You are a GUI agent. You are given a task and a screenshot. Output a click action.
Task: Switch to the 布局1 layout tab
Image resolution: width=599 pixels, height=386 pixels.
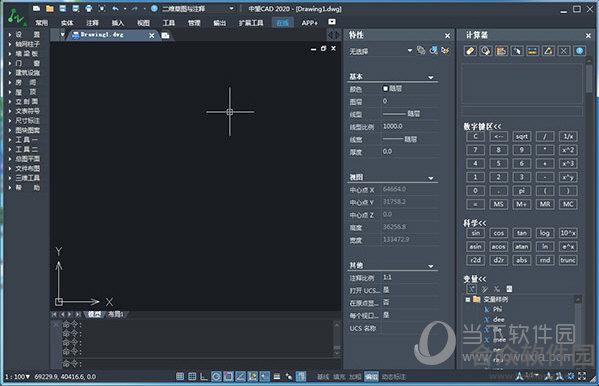(x=115, y=314)
